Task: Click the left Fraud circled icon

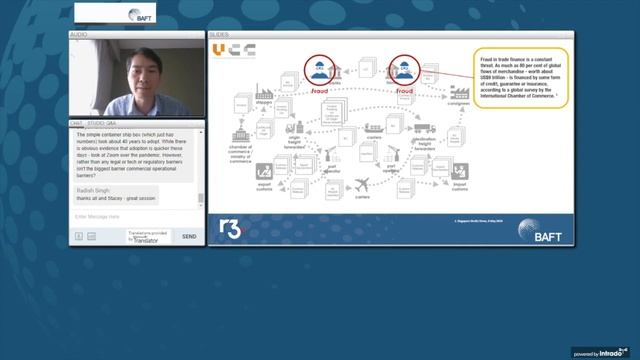Action: point(319,71)
